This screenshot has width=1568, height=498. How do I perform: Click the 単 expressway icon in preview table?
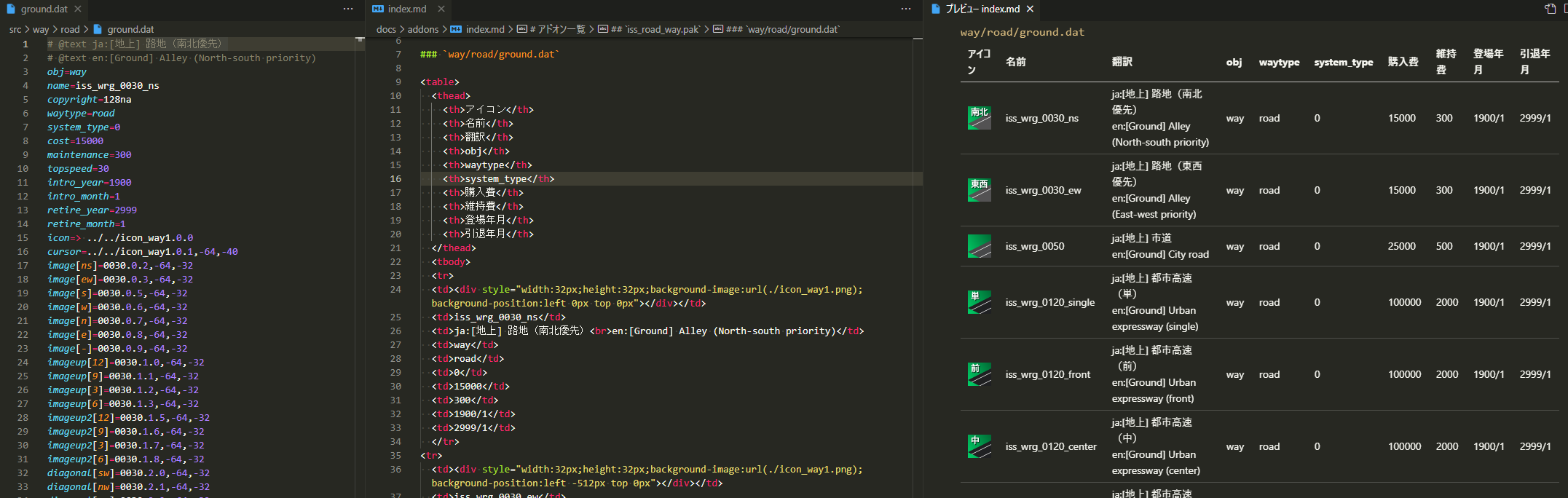[980, 302]
